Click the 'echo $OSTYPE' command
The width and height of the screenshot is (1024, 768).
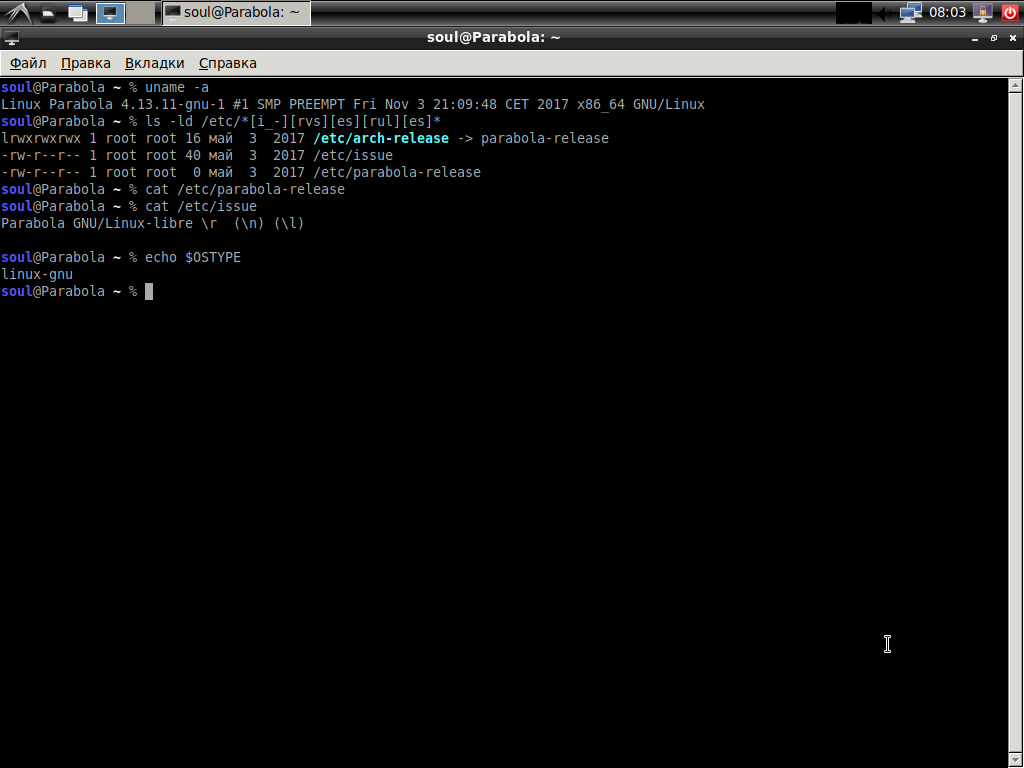click(x=193, y=257)
